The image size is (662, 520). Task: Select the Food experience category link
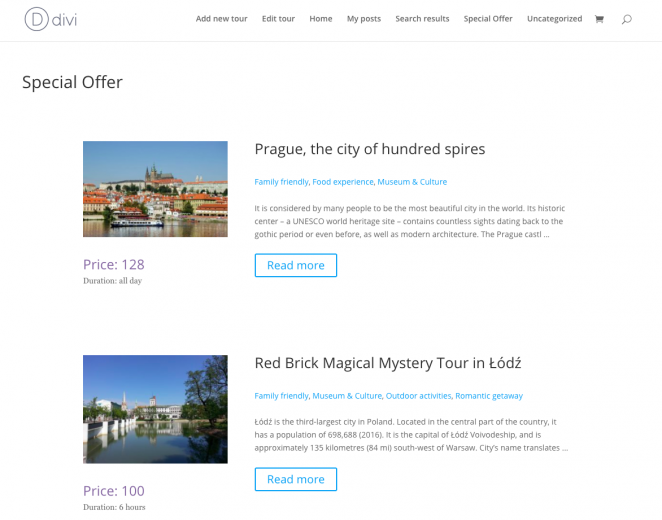point(343,182)
